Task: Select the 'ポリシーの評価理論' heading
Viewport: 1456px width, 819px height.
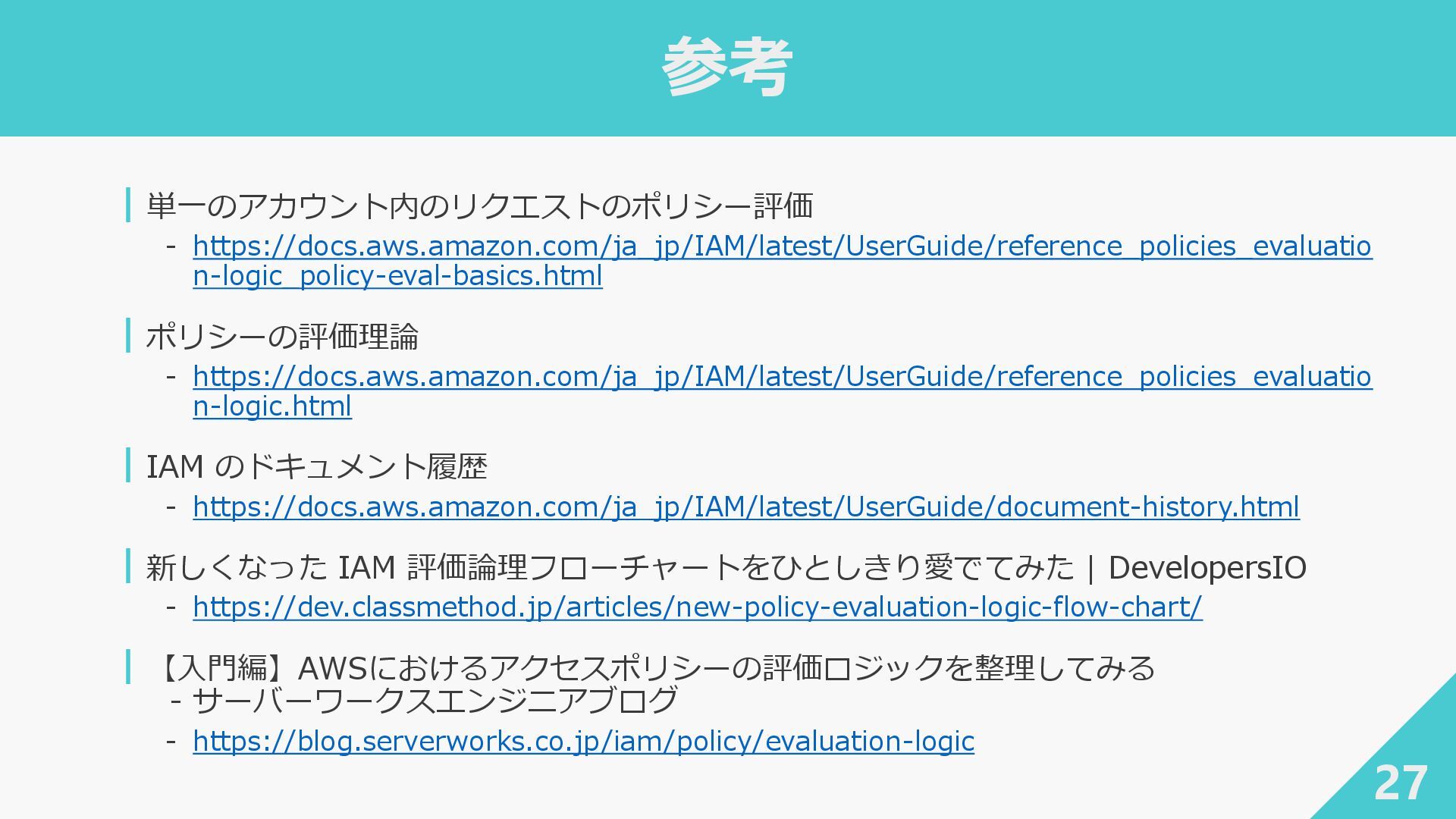Action: click(x=282, y=337)
